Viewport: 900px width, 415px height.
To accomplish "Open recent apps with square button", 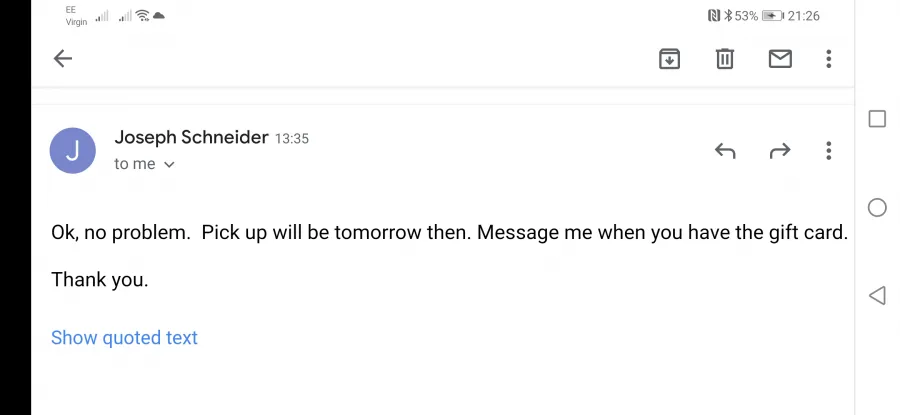I will [877, 119].
